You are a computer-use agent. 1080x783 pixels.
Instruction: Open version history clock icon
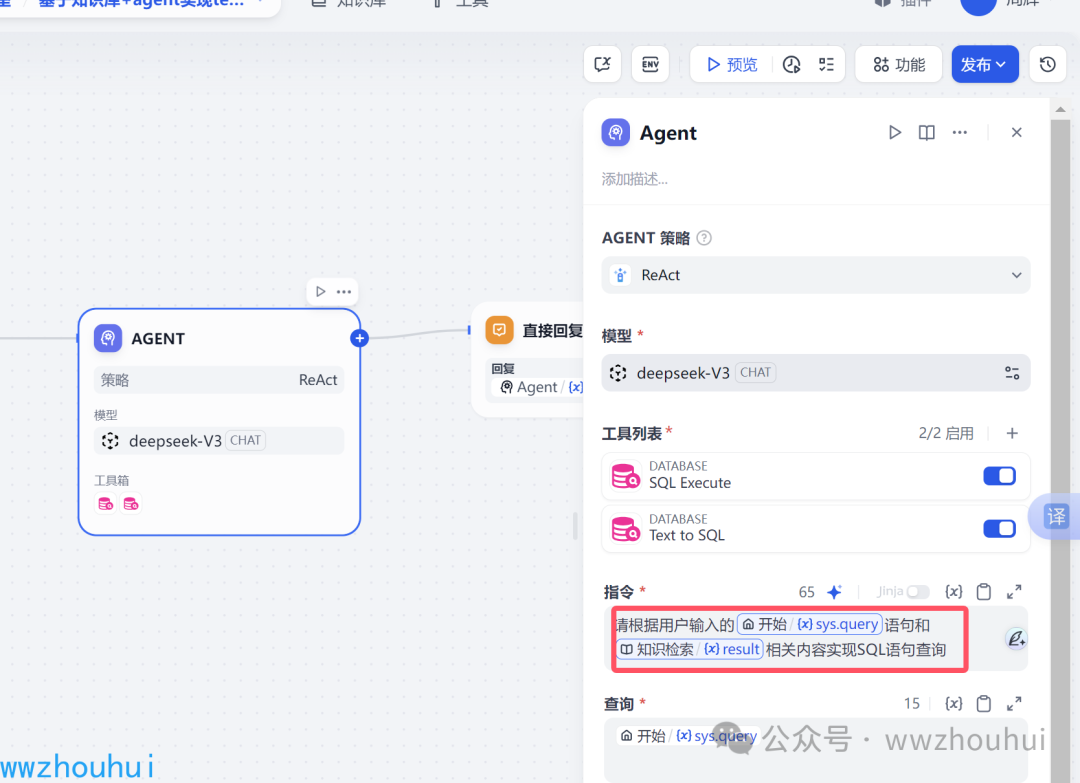[1048, 64]
